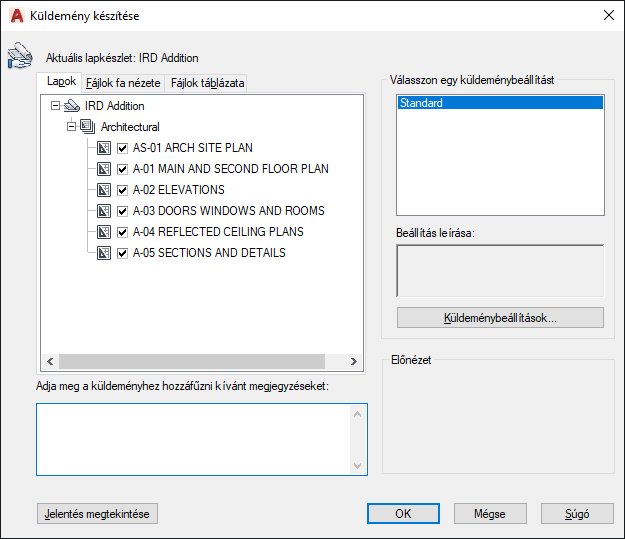The width and height of the screenshot is (625, 539).
Task: Click the Architectural subset icon
Action: coord(88,127)
